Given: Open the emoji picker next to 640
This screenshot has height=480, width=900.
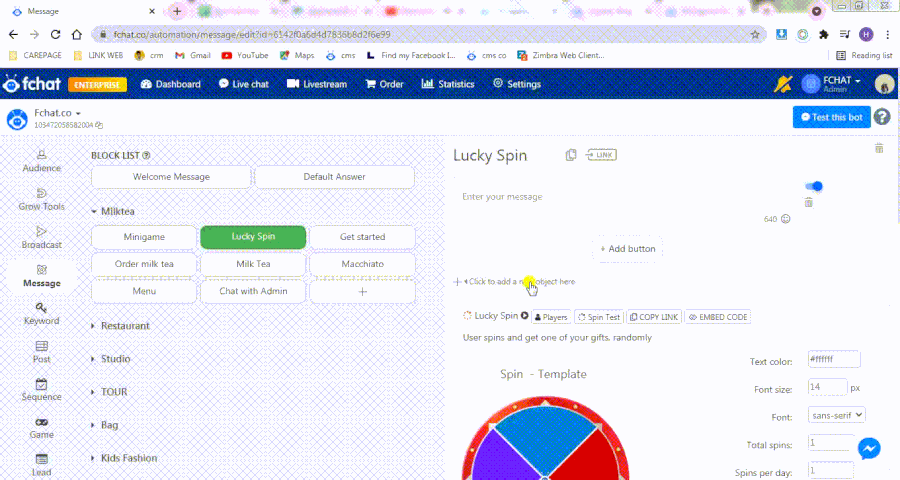Looking at the screenshot, I should (x=786, y=219).
